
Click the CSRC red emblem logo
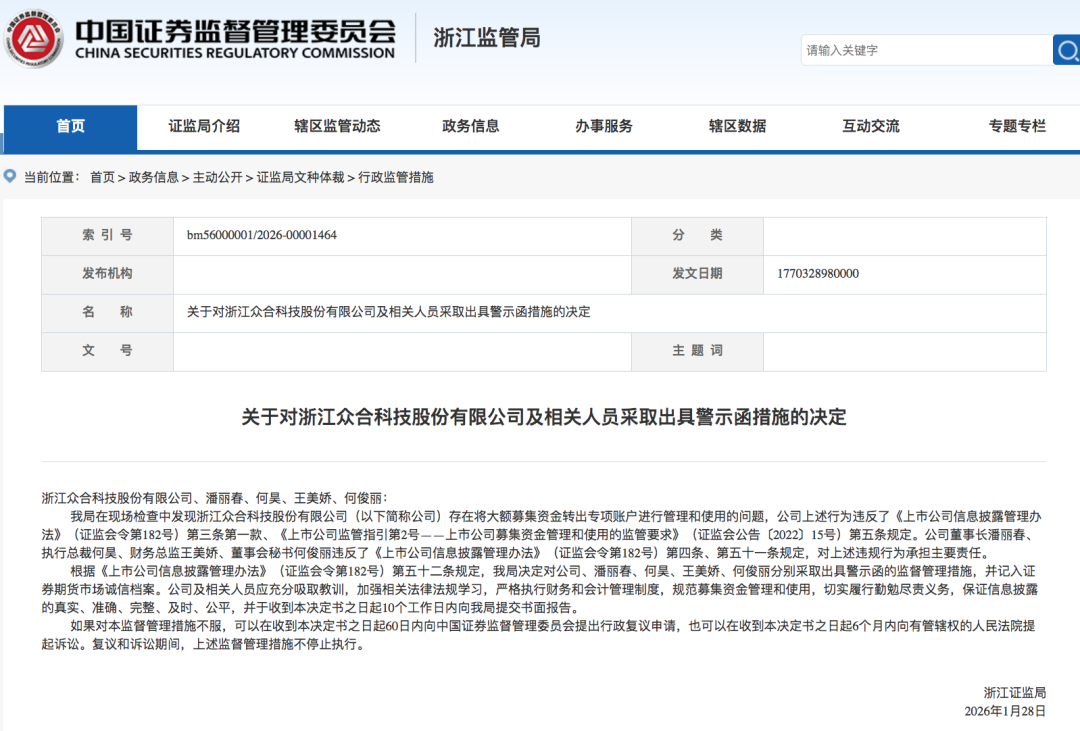(x=33, y=39)
